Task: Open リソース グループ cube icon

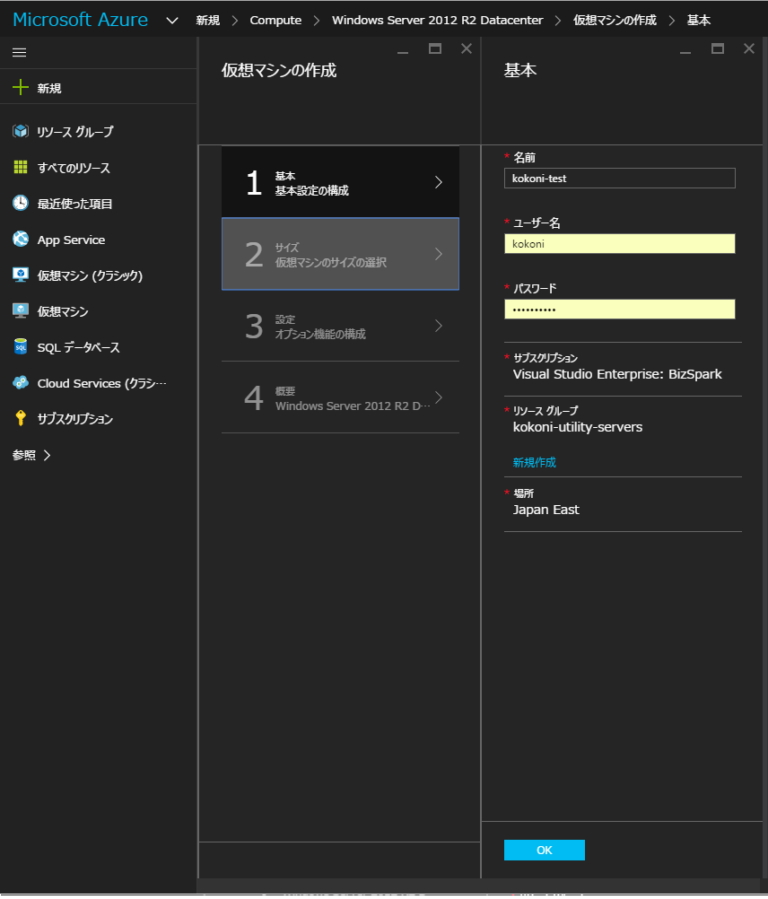Action: pyautogui.click(x=21, y=131)
